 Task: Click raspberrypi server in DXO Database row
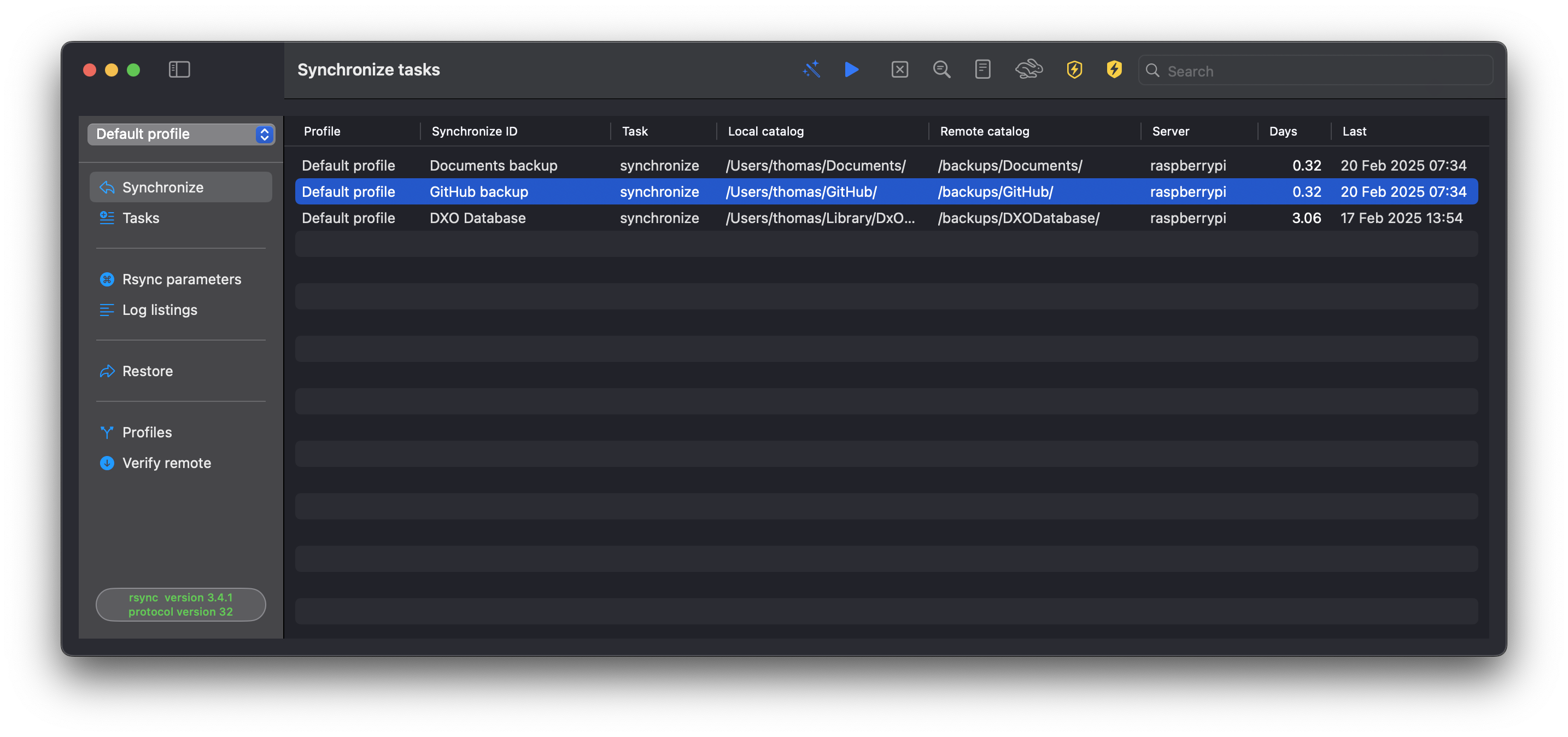click(1187, 218)
